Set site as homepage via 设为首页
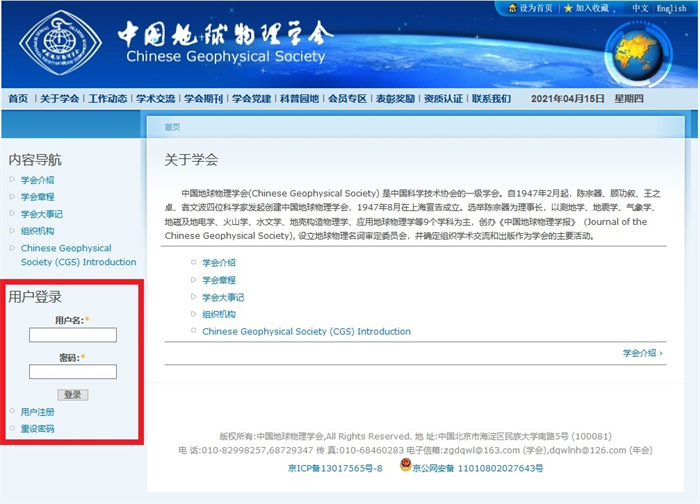Image resolution: width=700 pixels, height=504 pixels. [x=536, y=8]
